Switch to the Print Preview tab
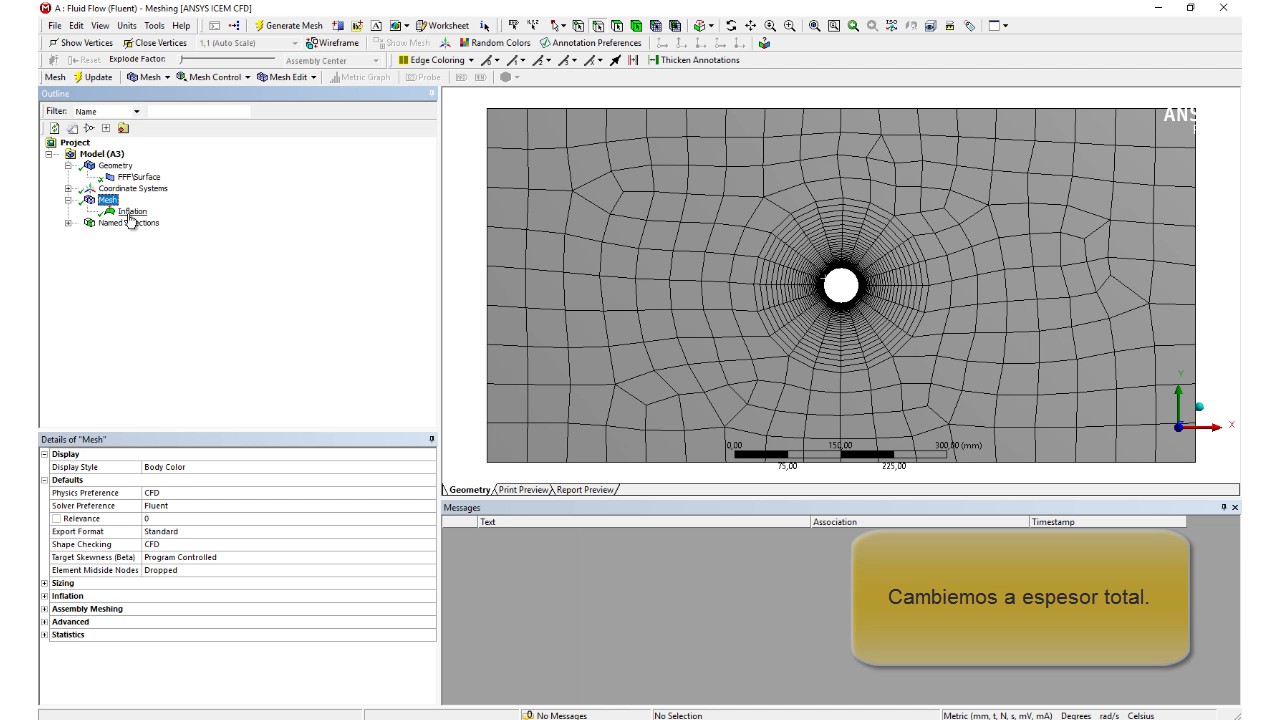 [523, 490]
